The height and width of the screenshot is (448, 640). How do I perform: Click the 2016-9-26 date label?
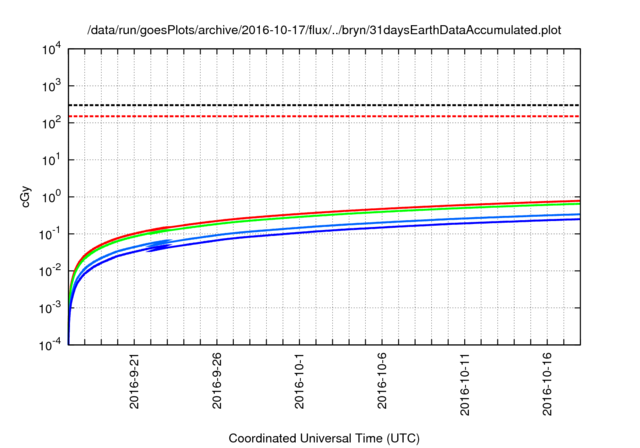[217, 381]
